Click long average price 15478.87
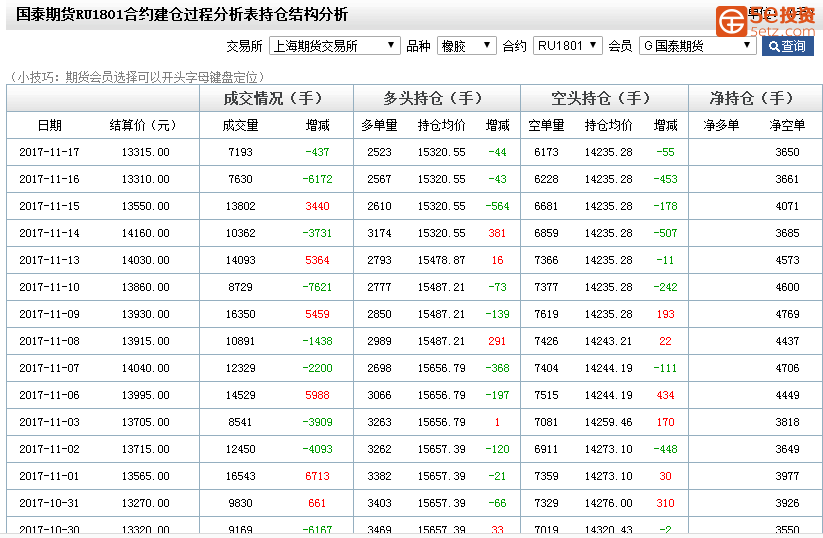This screenshot has height=538, width=823. point(441,260)
